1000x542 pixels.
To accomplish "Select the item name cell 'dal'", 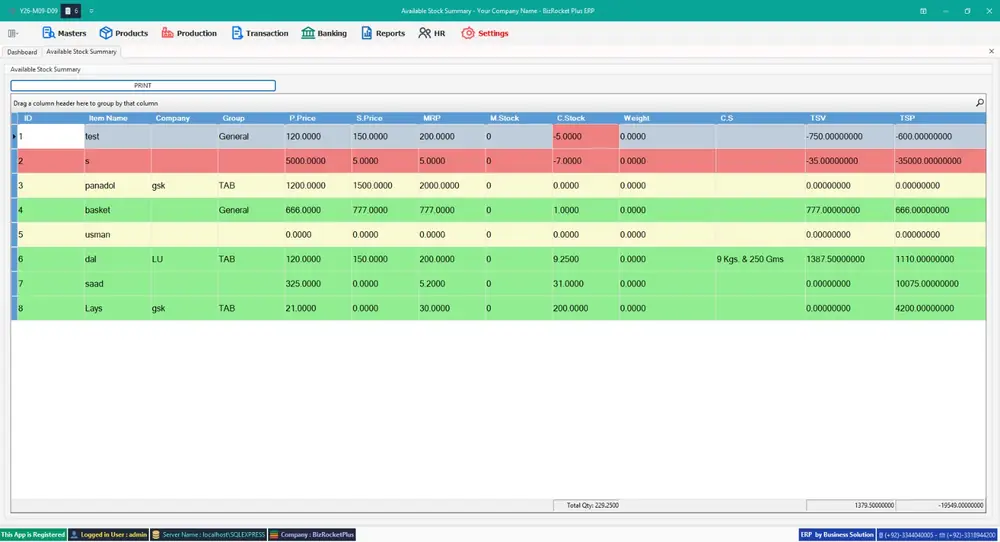I will coord(118,259).
